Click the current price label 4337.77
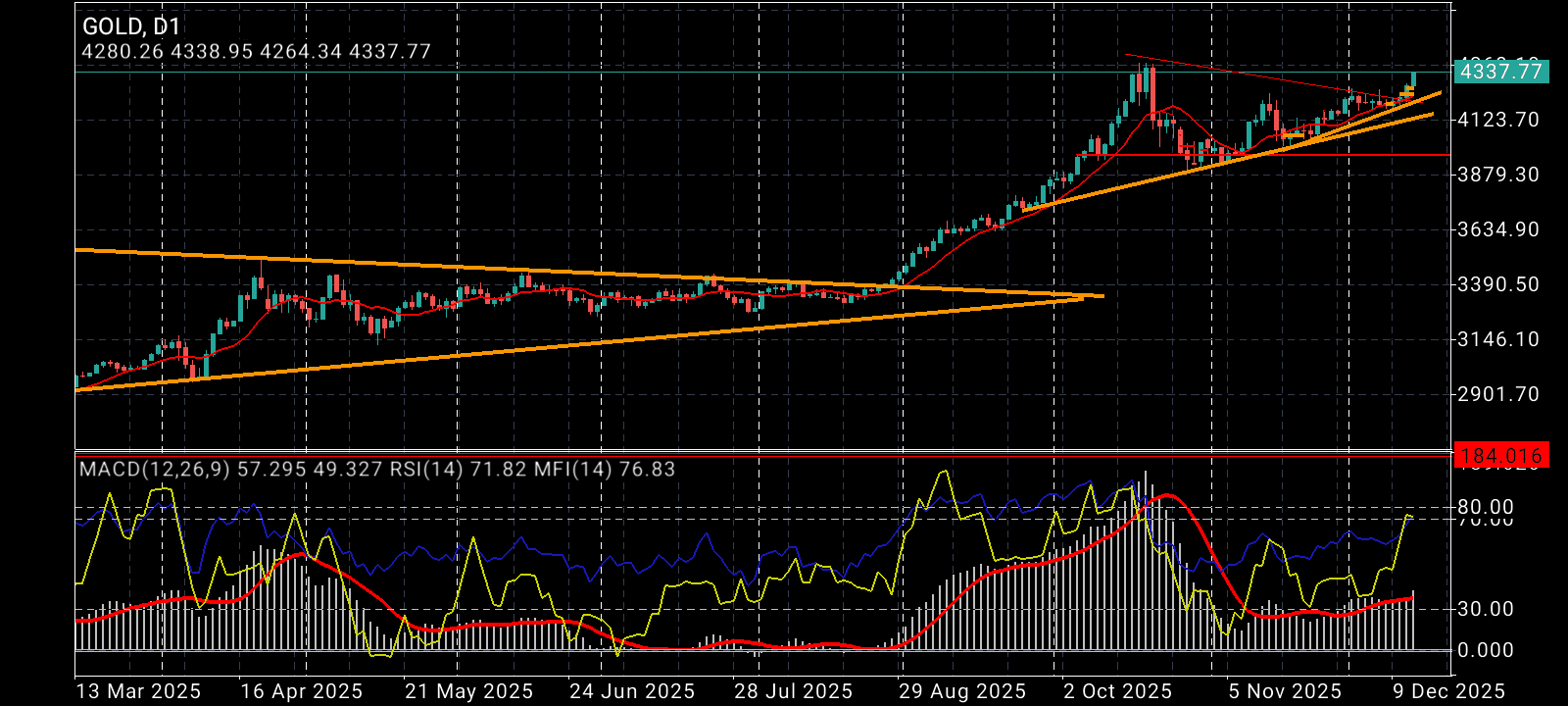Viewport: 1568px width, 706px height. pyautogui.click(x=1500, y=71)
